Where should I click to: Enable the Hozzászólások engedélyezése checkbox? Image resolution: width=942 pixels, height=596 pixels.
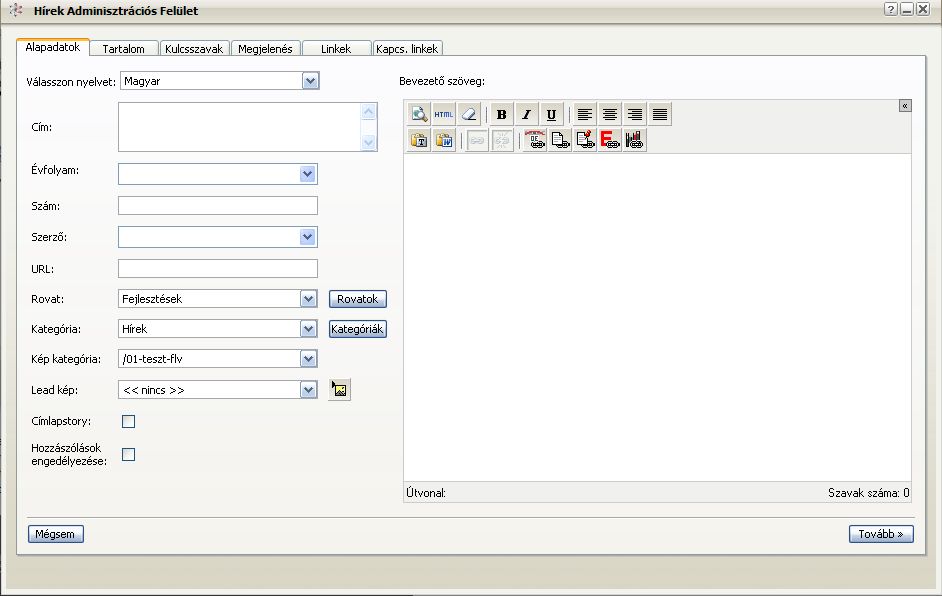128,455
